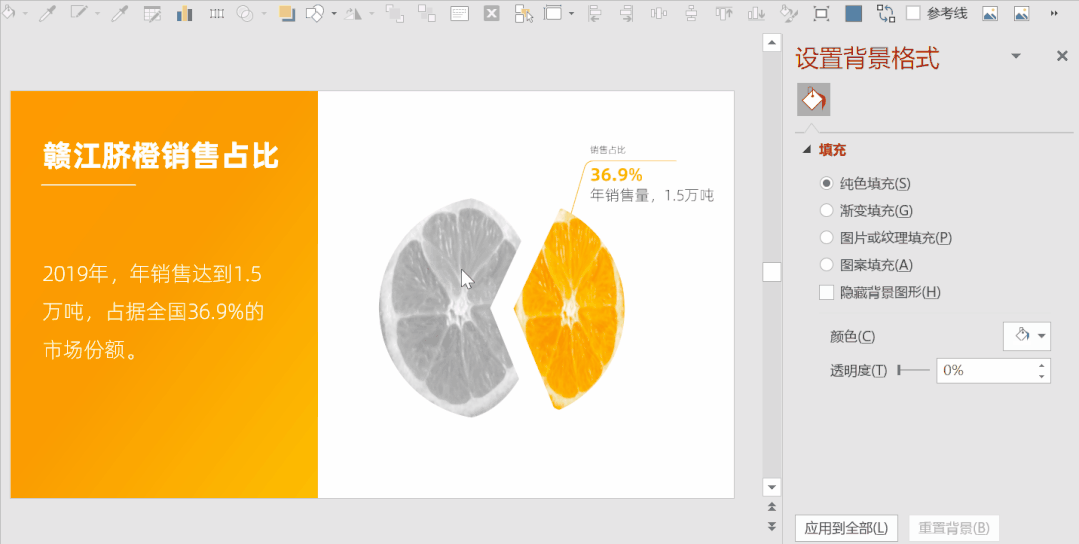The width and height of the screenshot is (1079, 544).
Task: Click the shape fill paint bucket icon
Action: pos(8,13)
